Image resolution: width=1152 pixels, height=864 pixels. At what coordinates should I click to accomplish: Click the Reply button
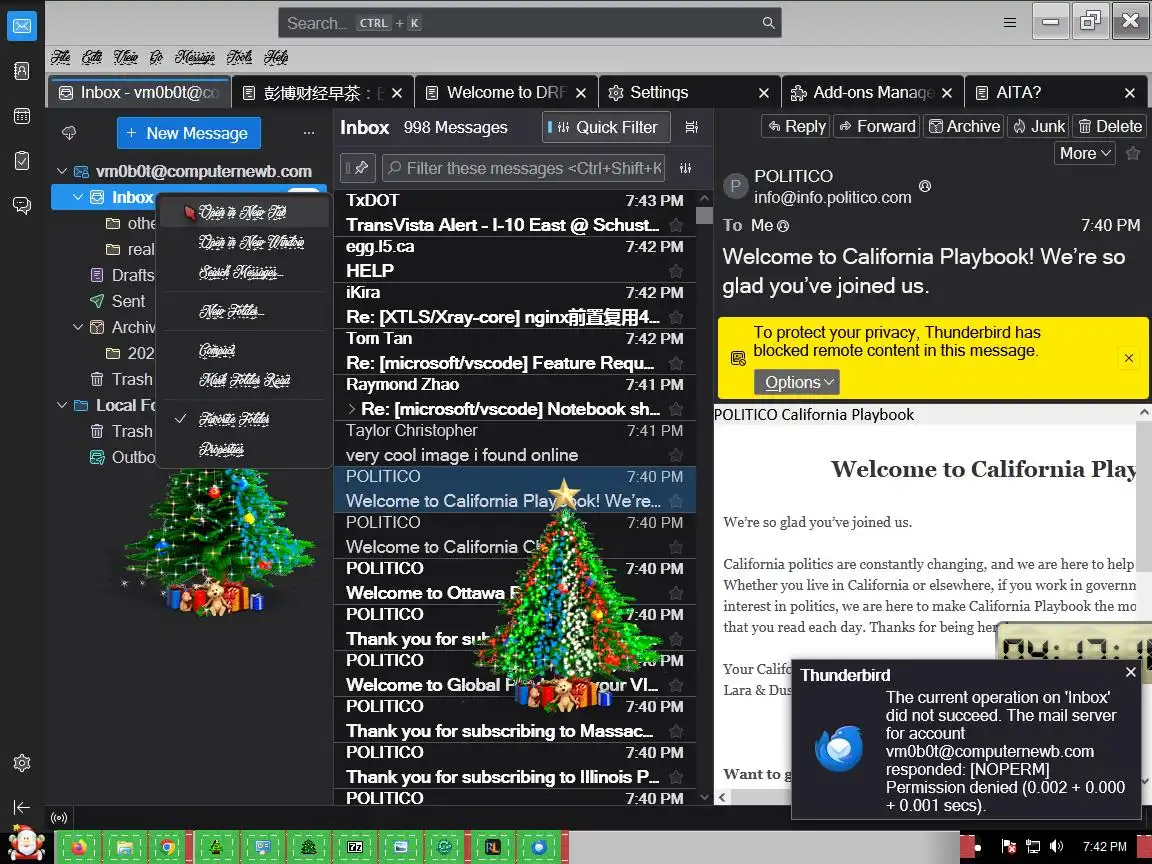tap(796, 126)
